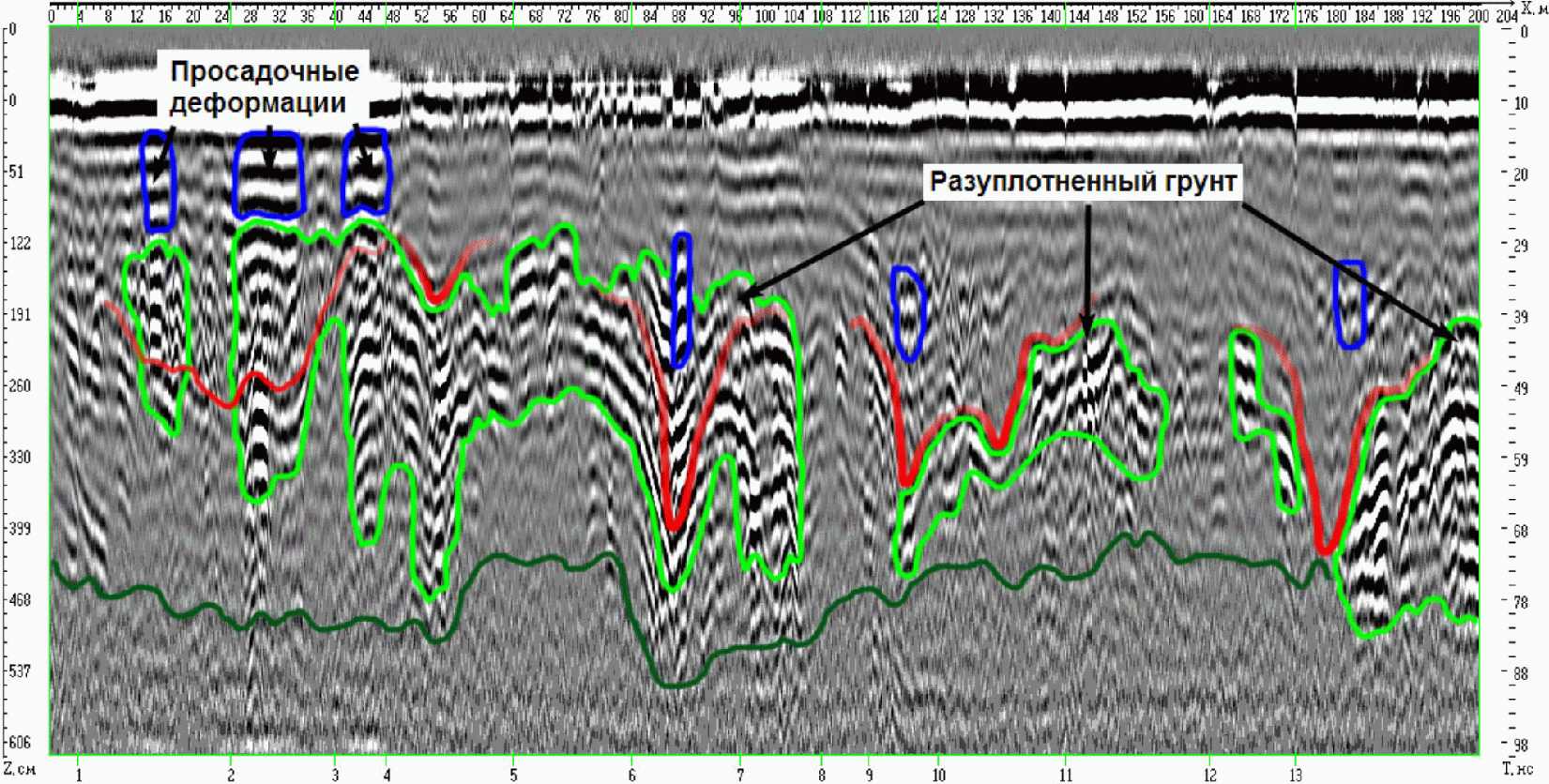Select the blue oval outline near distance 120
The height and width of the screenshot is (784, 1549).
pyautogui.click(x=908, y=313)
